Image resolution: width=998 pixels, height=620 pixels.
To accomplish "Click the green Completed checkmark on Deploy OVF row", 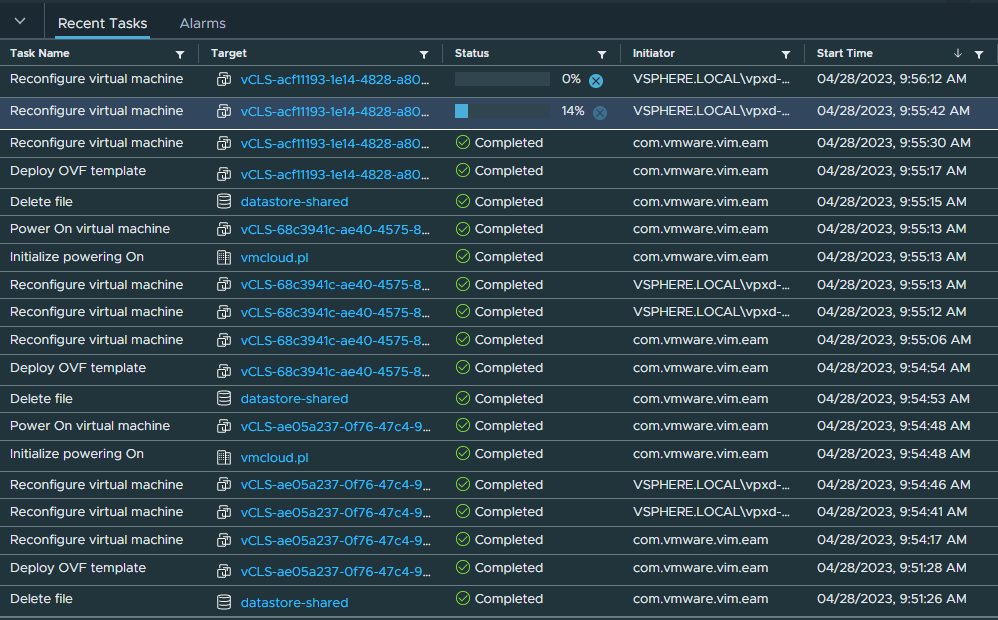I will (462, 171).
